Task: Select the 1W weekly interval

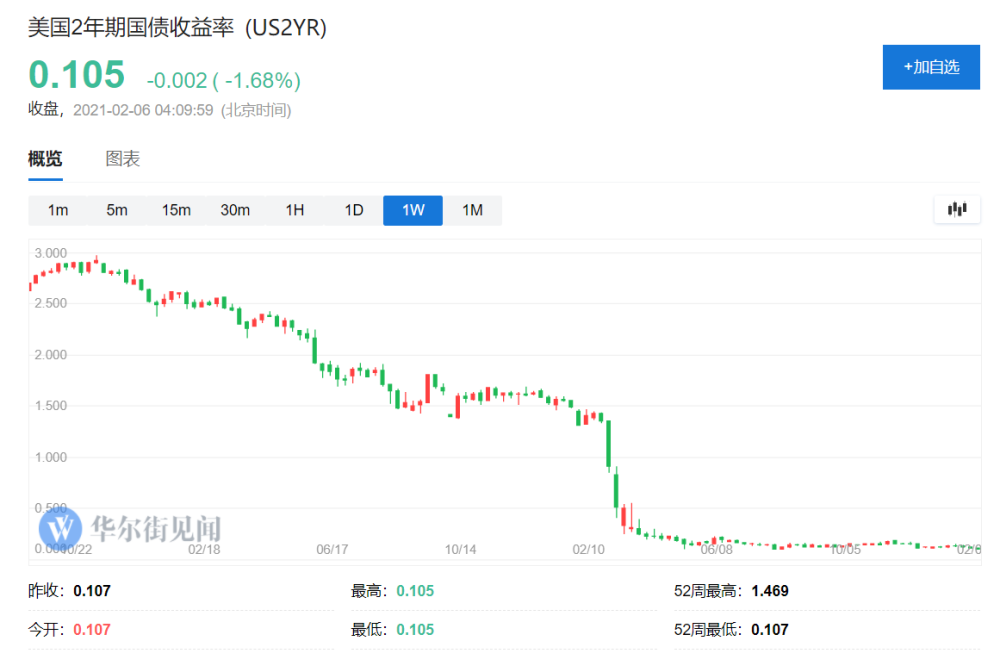Action: pyautogui.click(x=413, y=210)
